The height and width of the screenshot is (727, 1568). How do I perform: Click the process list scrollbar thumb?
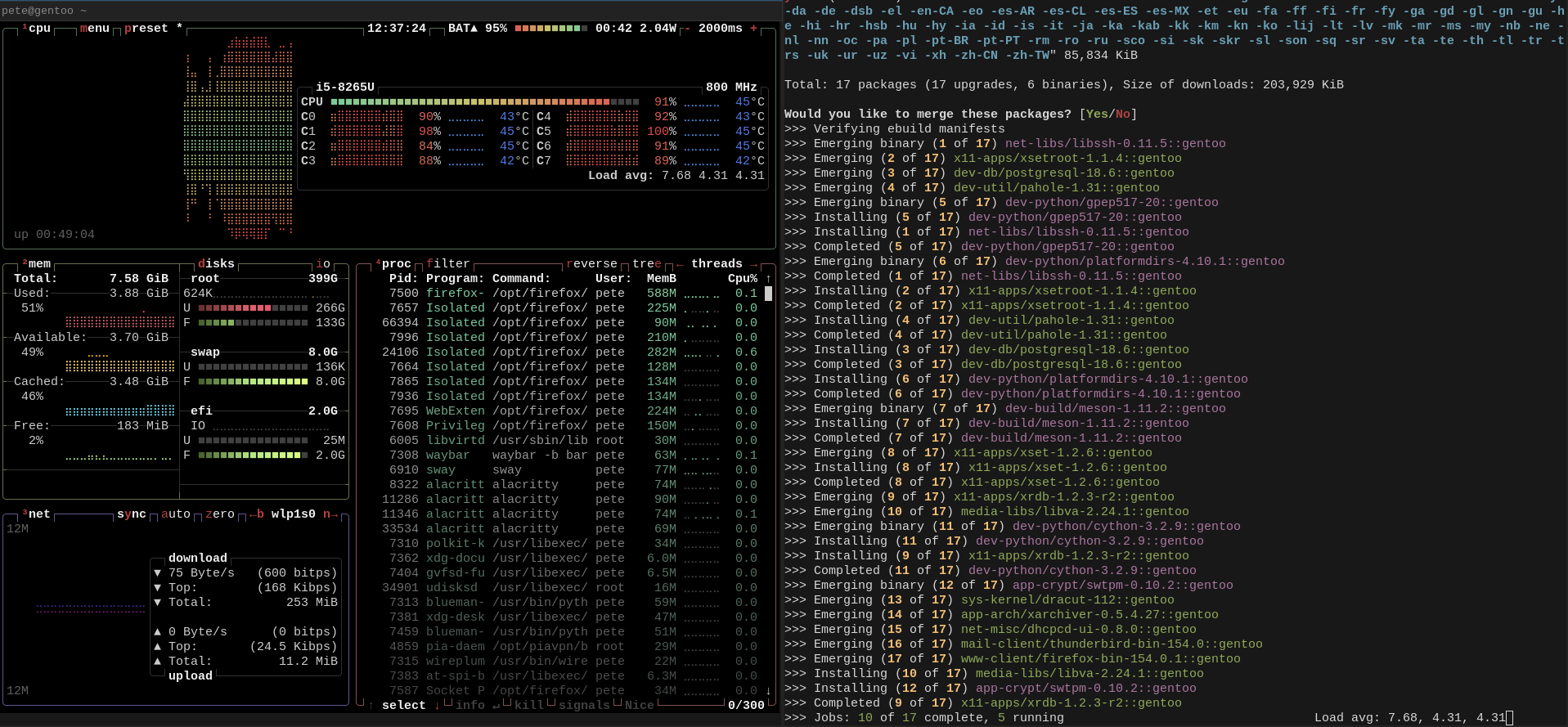(768, 294)
